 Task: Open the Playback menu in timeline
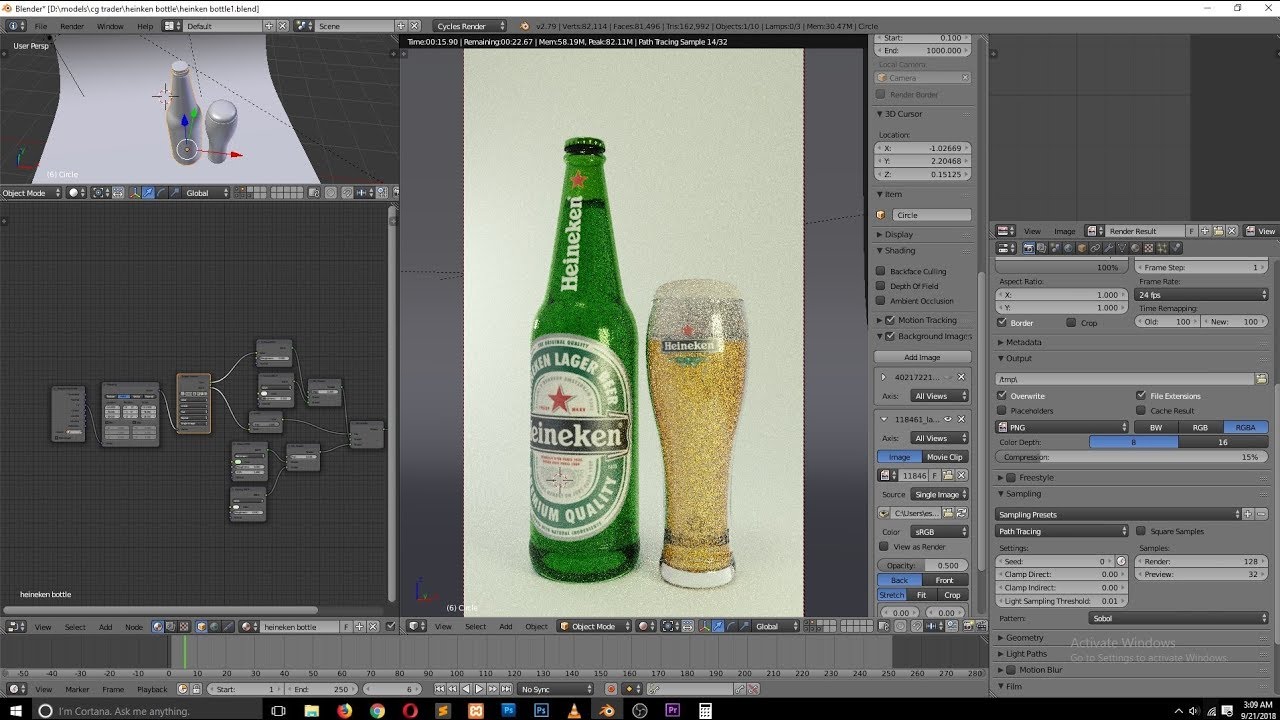(x=152, y=689)
